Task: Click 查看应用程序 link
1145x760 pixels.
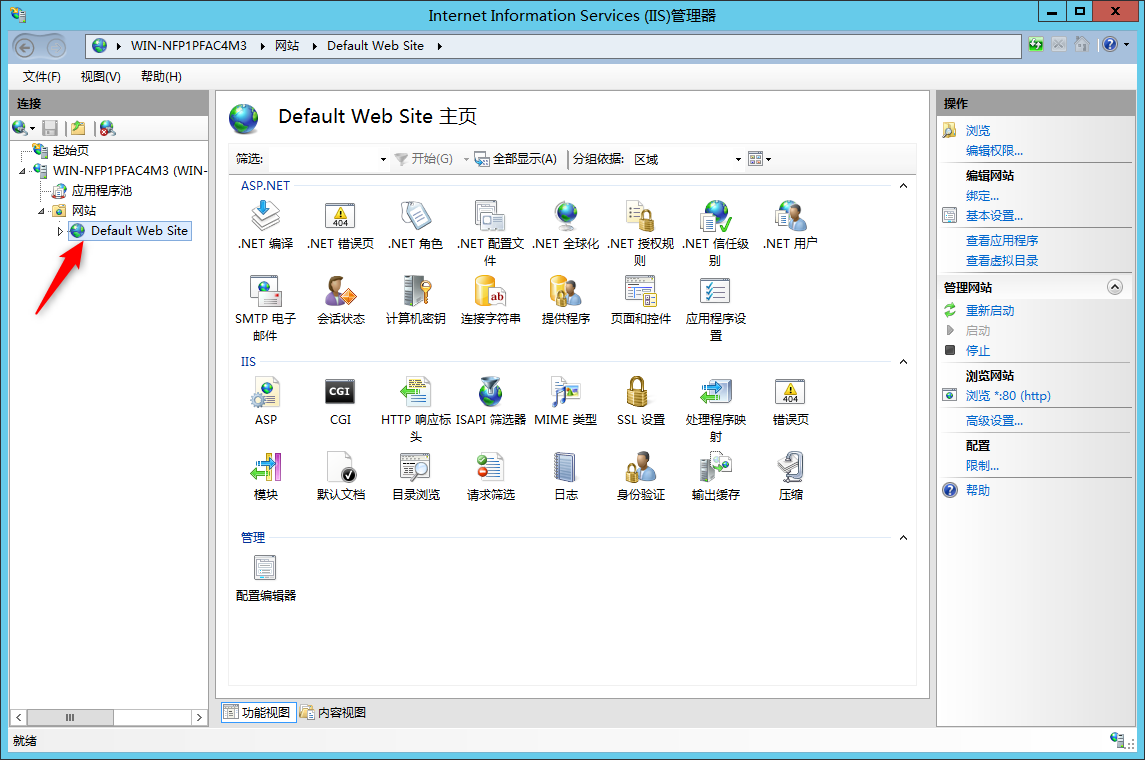Action: 1002,241
